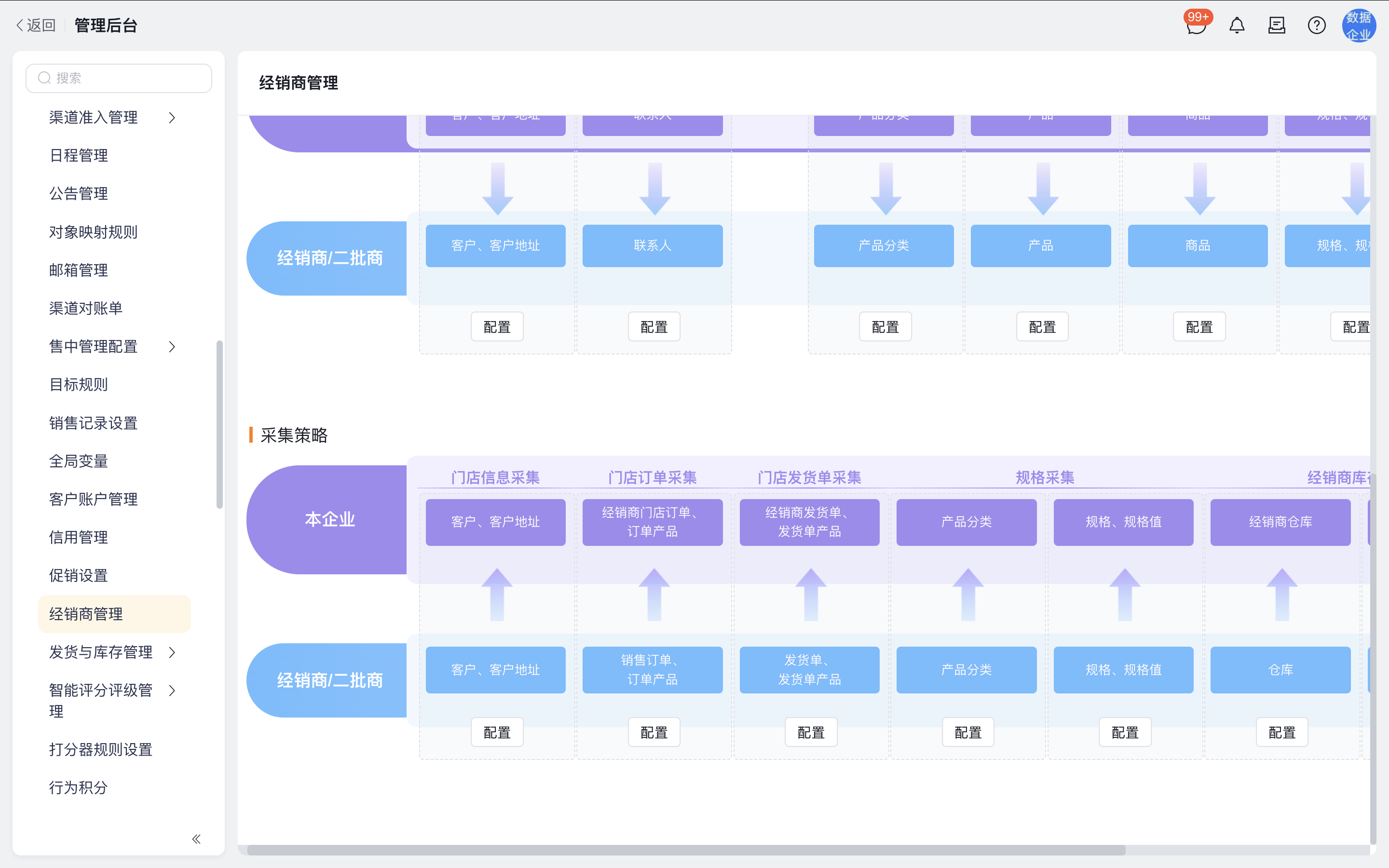Click 配置 under 商品 column
The image size is (1389, 868).
coord(1199,326)
